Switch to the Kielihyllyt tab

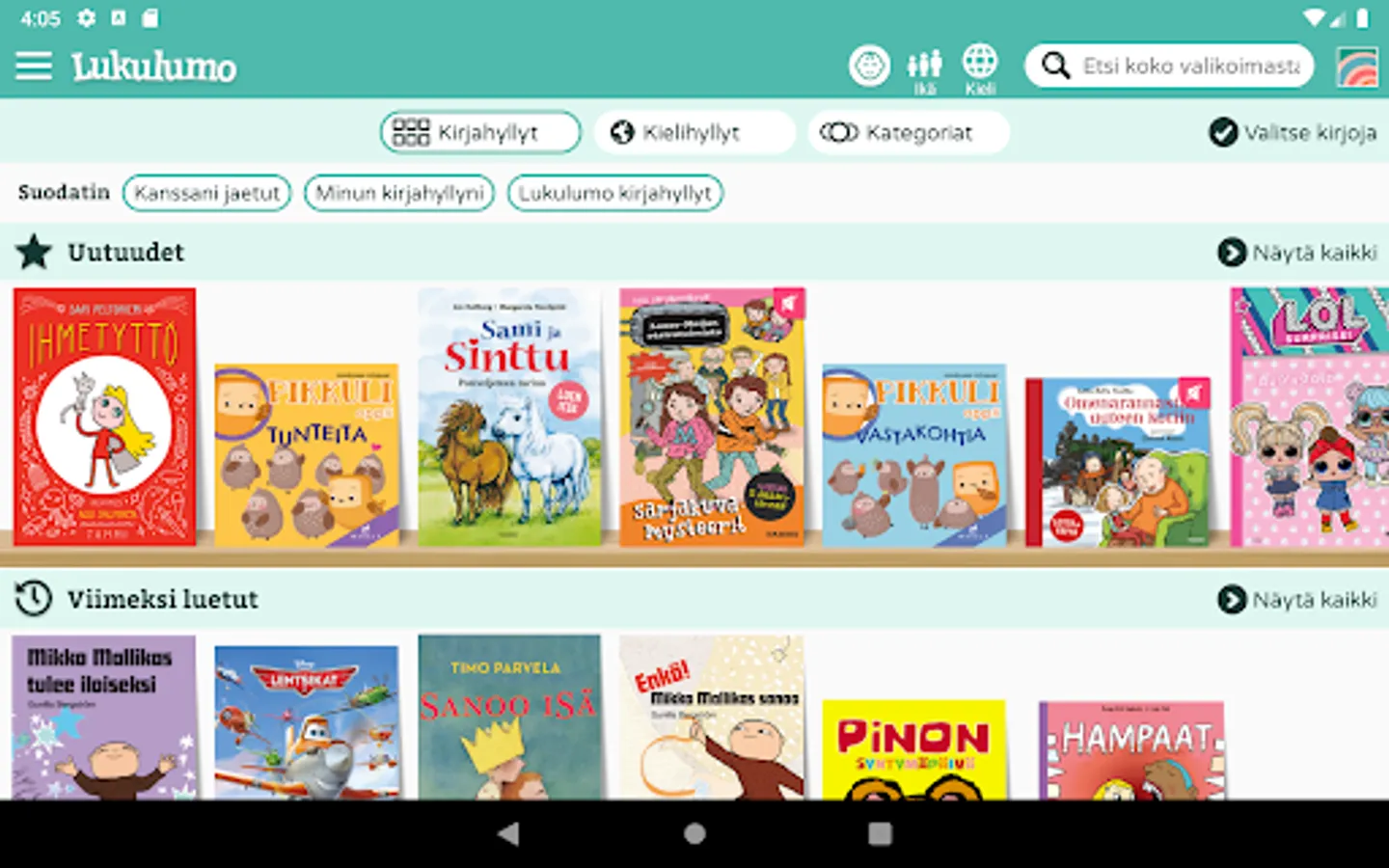(694, 132)
